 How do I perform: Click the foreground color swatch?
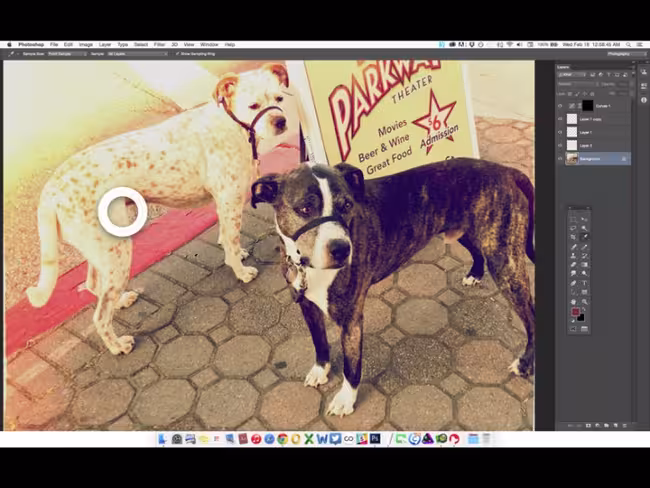[576, 312]
